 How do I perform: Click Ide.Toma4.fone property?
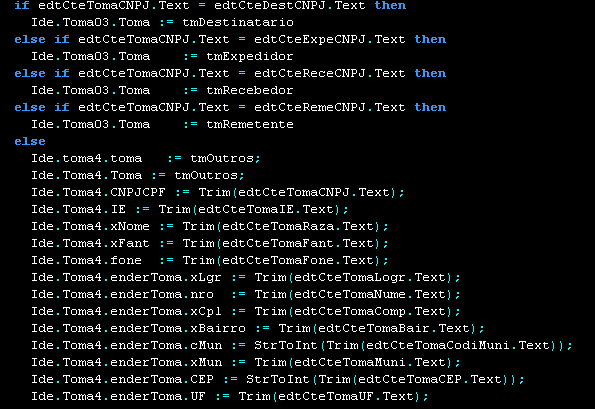(x=87, y=261)
